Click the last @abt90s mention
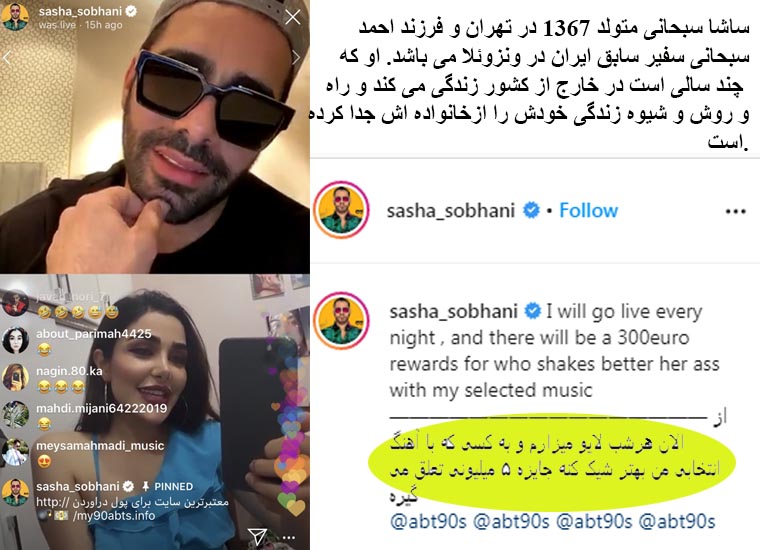 click(677, 521)
